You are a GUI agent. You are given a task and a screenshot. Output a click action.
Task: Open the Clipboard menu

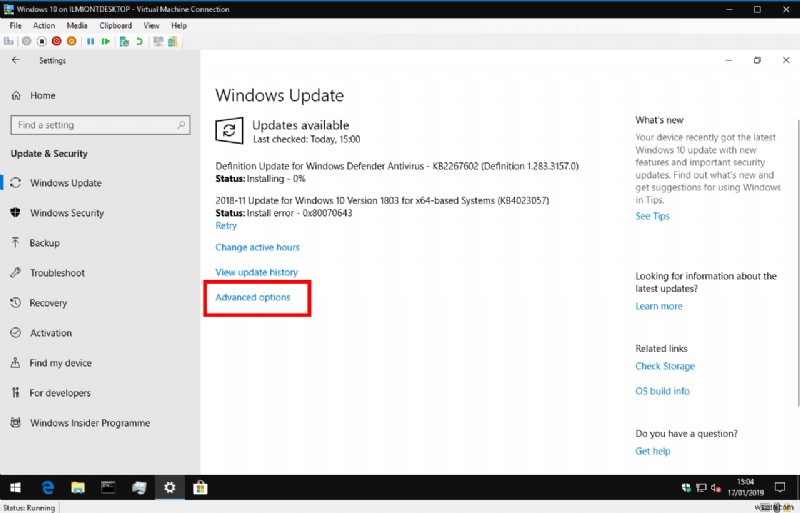(x=115, y=26)
